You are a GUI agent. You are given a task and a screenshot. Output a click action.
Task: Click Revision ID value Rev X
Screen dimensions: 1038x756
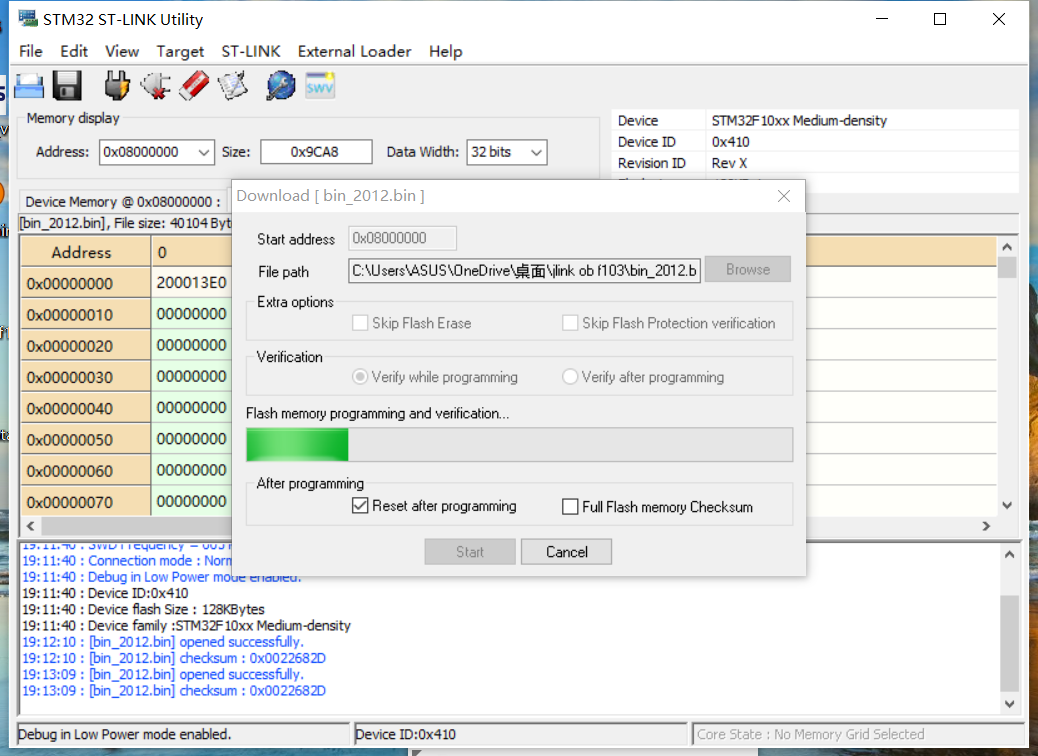[730, 163]
